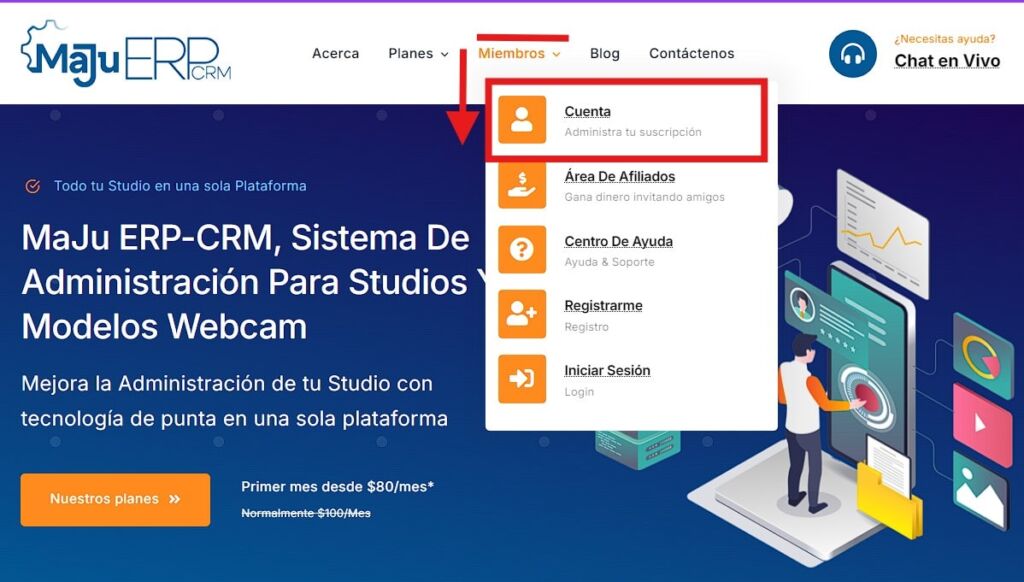This screenshot has height=582, width=1024.
Task: Click the Cuenta menu entry
Action: click(x=587, y=111)
